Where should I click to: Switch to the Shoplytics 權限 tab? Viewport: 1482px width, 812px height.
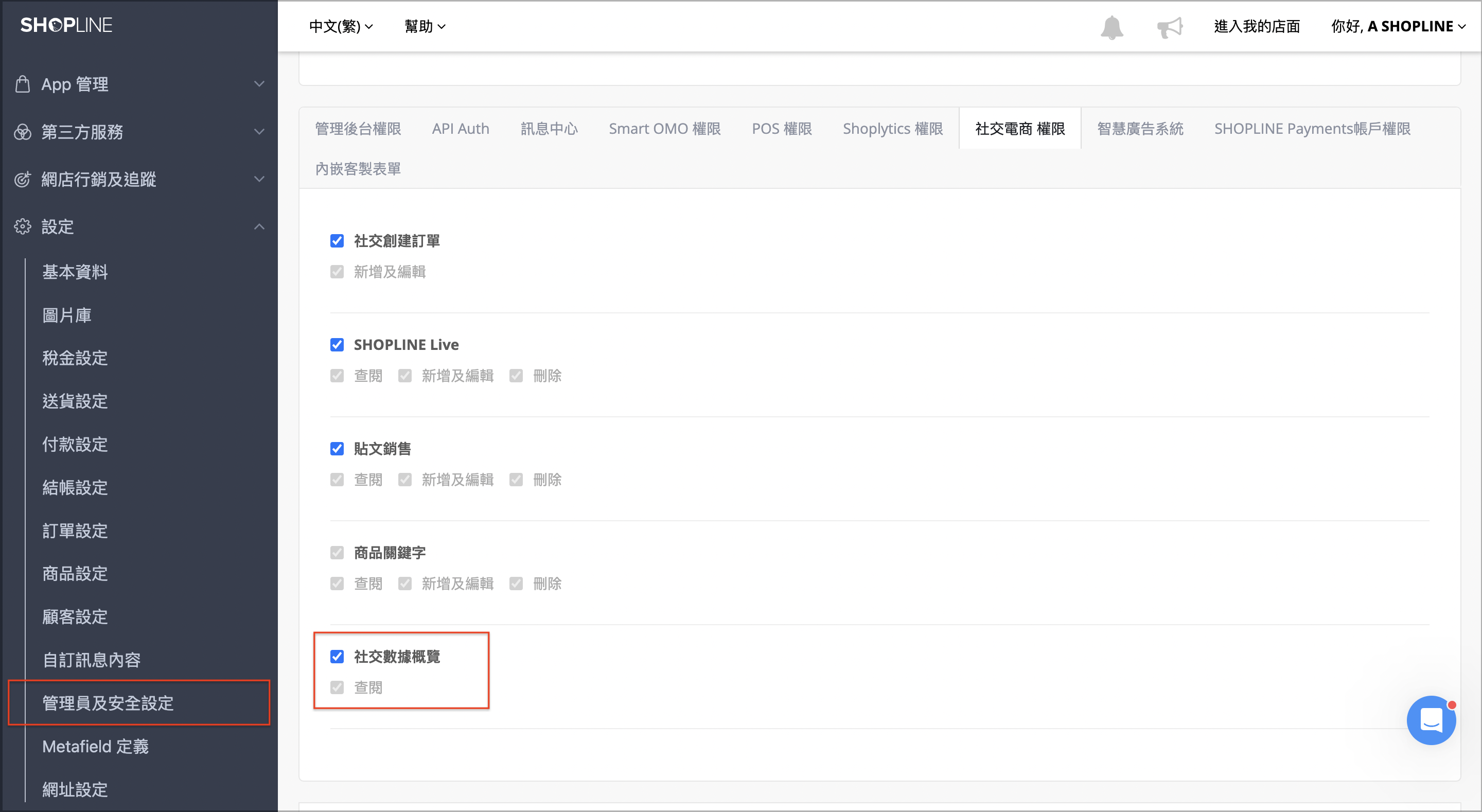click(893, 128)
